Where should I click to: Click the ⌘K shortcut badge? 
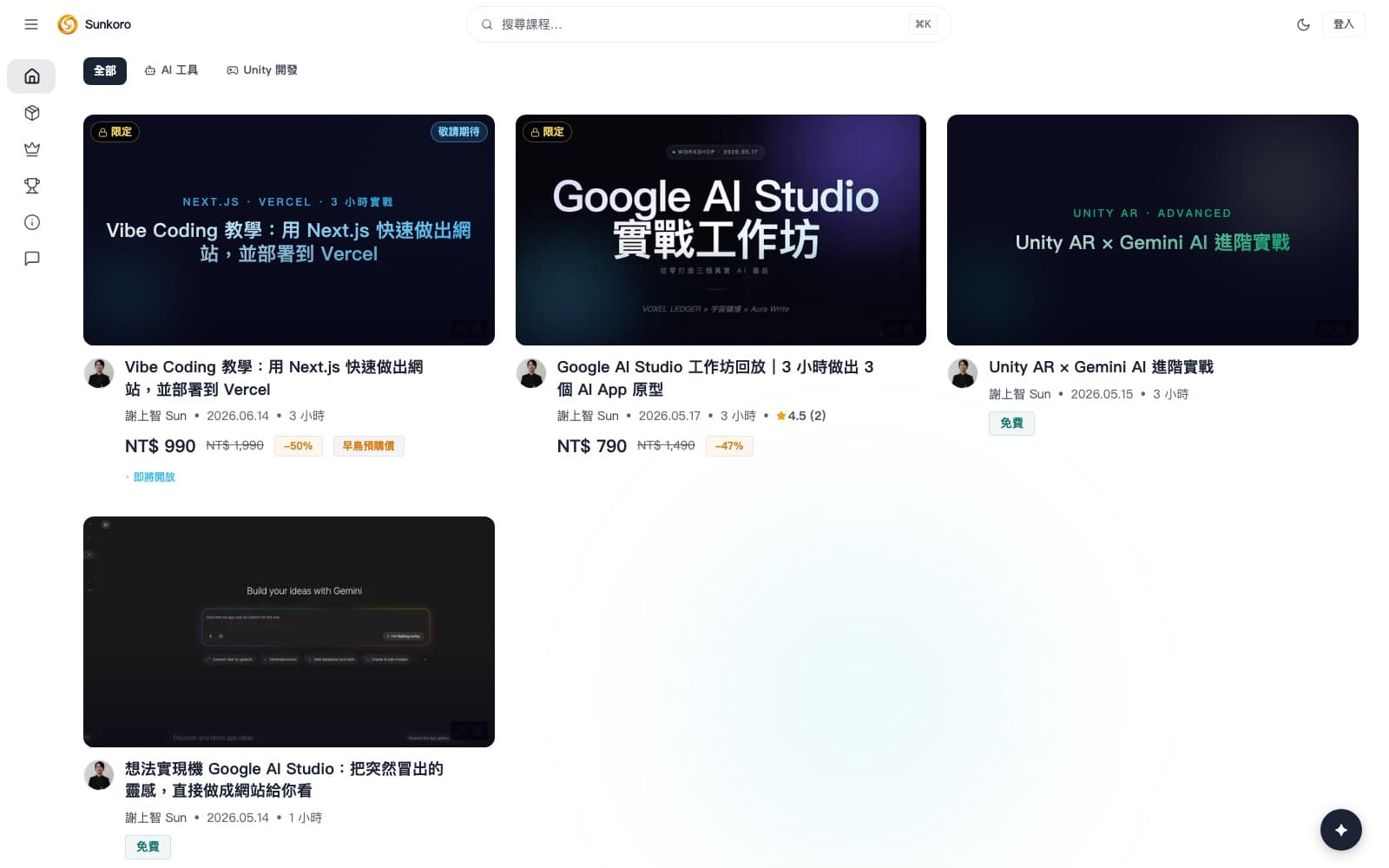tap(923, 24)
